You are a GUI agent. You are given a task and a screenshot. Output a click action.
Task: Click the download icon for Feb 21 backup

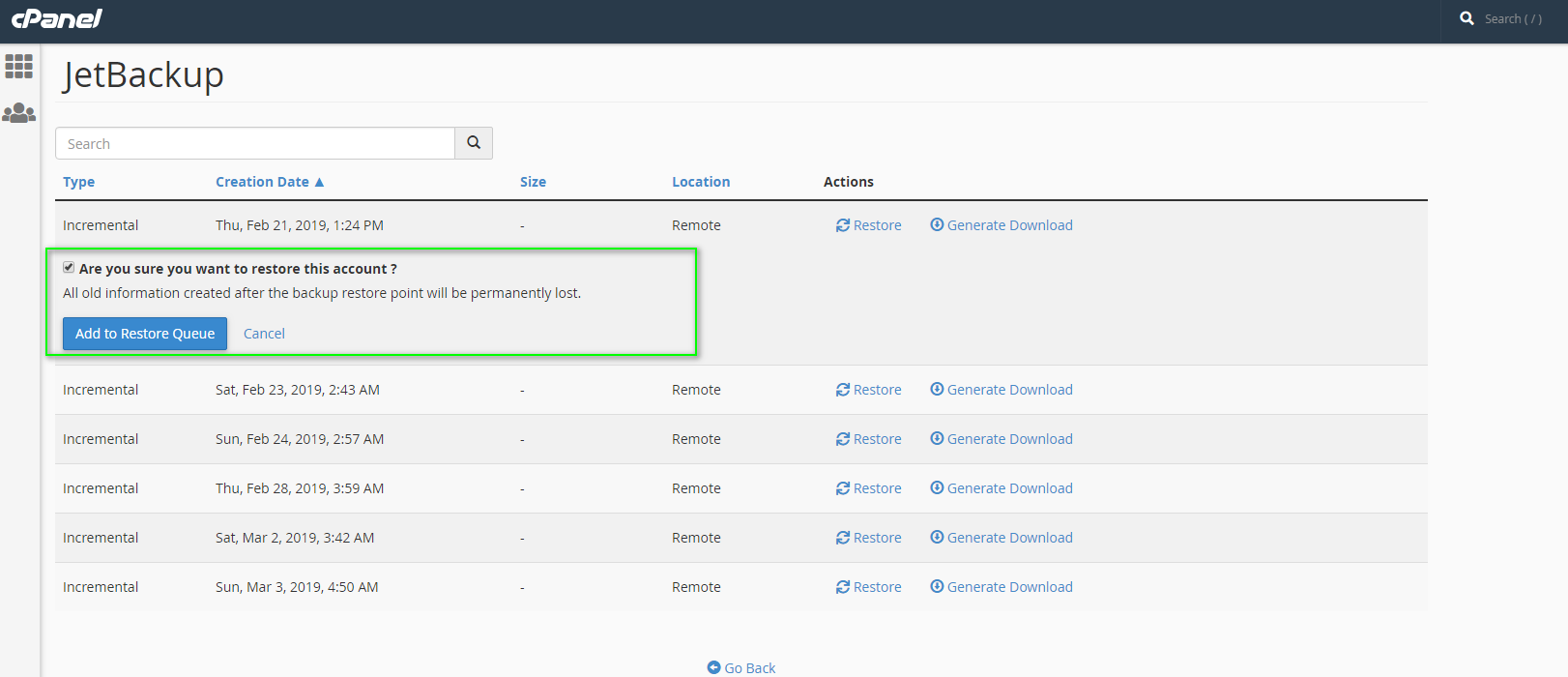pos(937,224)
